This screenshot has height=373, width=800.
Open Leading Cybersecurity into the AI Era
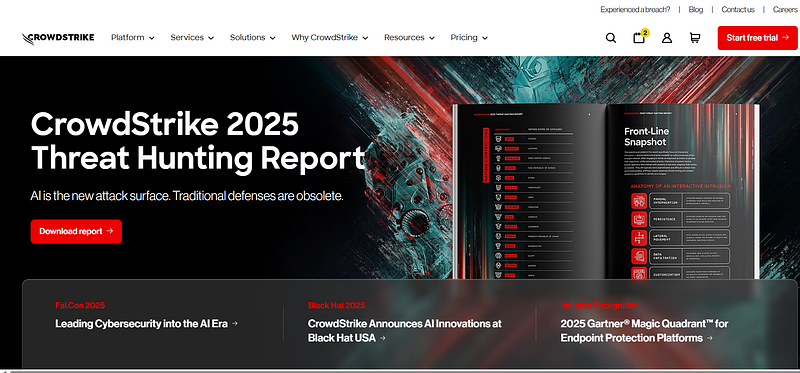tap(146, 324)
